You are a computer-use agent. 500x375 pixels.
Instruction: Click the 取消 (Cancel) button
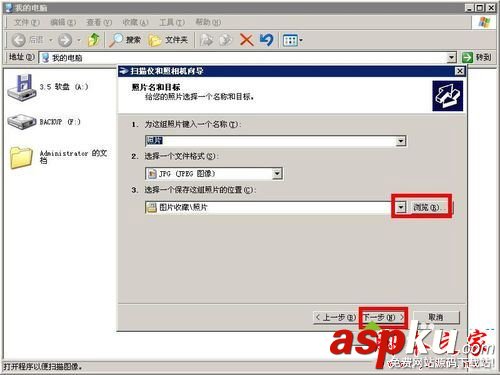(x=436, y=317)
